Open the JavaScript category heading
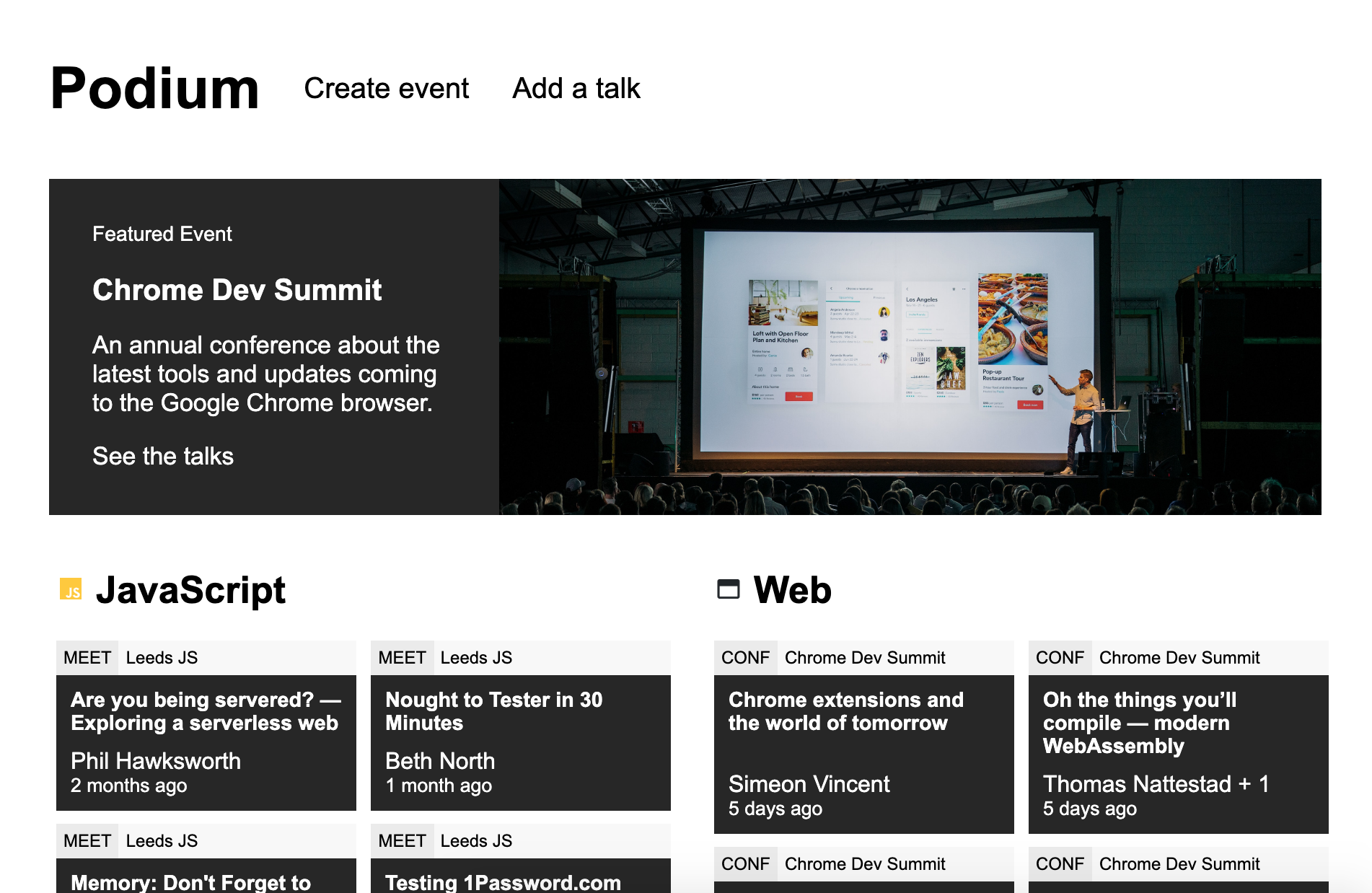 tap(191, 590)
